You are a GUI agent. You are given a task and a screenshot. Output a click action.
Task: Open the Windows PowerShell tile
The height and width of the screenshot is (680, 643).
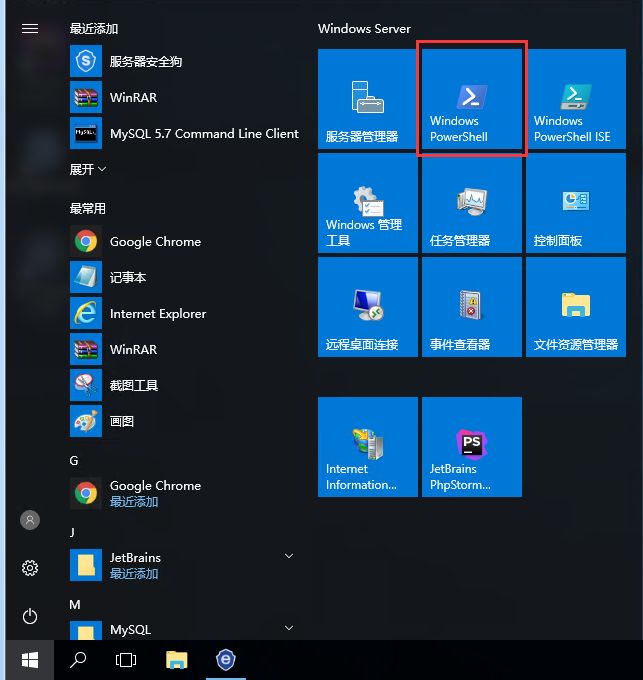[x=472, y=99]
